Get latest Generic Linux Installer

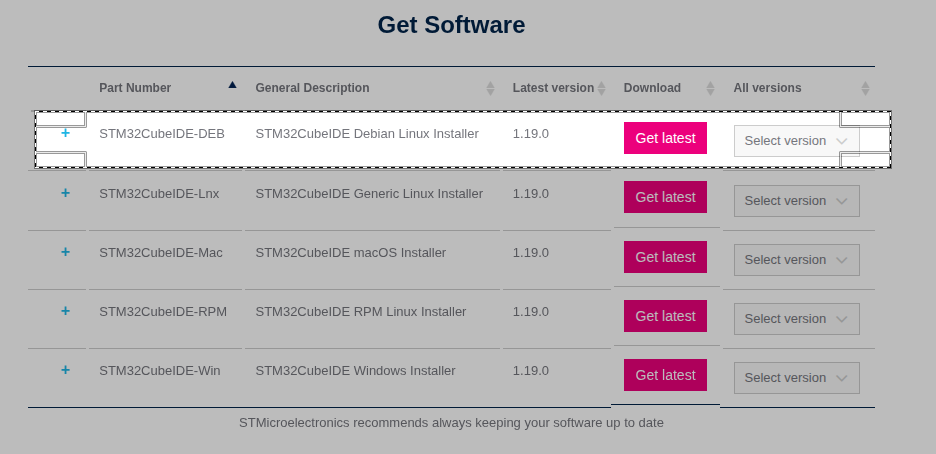[x=665, y=197]
